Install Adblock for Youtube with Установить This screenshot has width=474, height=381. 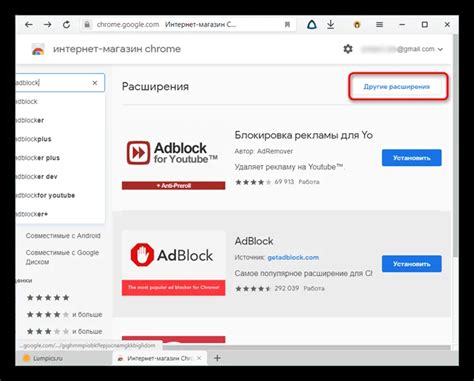[412, 158]
